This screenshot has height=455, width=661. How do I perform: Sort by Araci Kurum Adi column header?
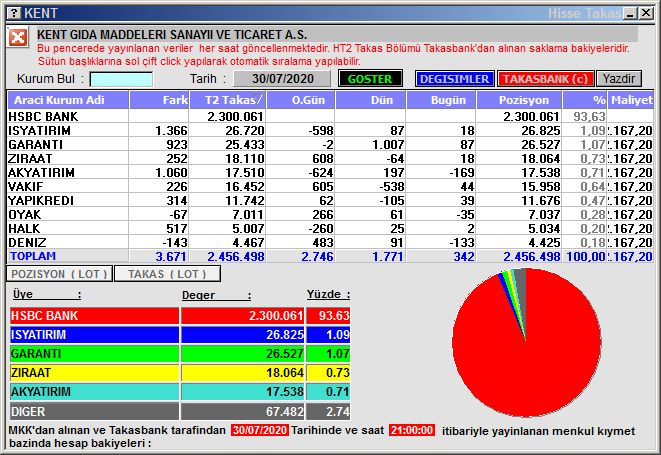coord(68,100)
